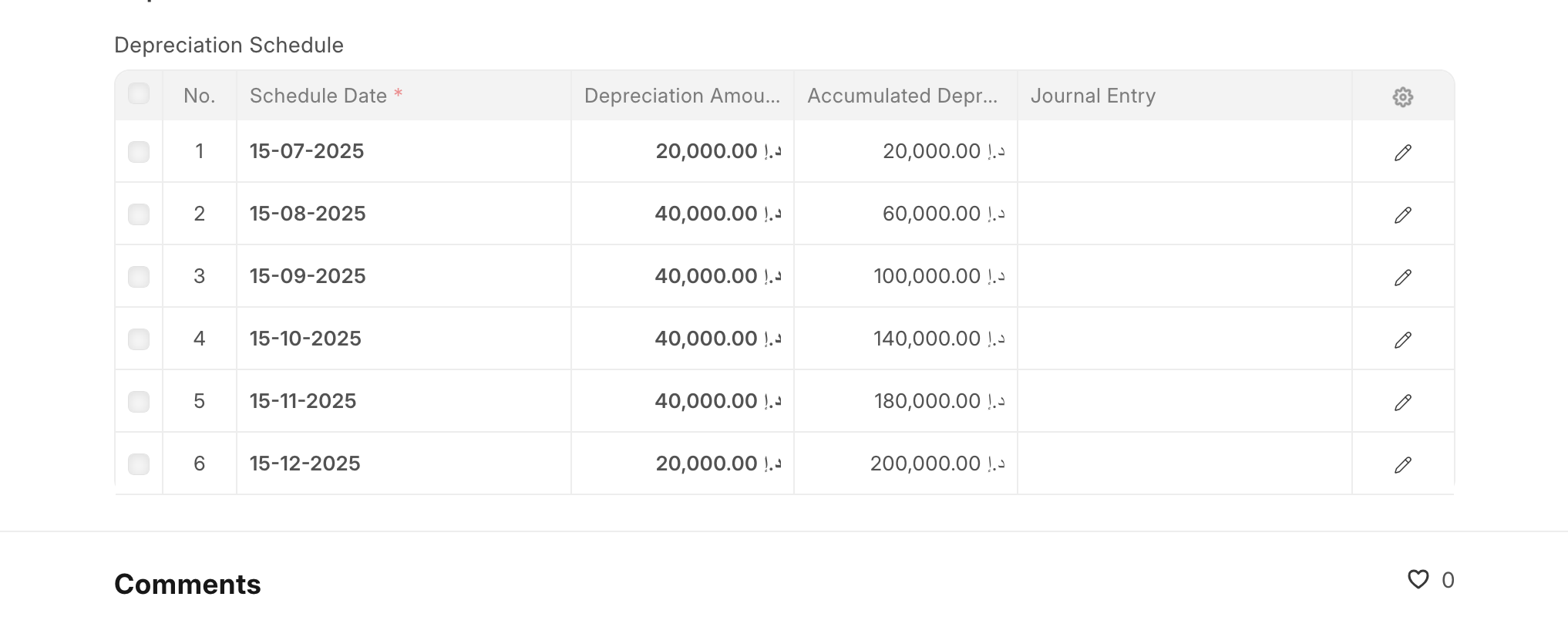Viewport: 1568px width, 617px height.
Task: Check the checkbox for row 1
Action: 139,151
